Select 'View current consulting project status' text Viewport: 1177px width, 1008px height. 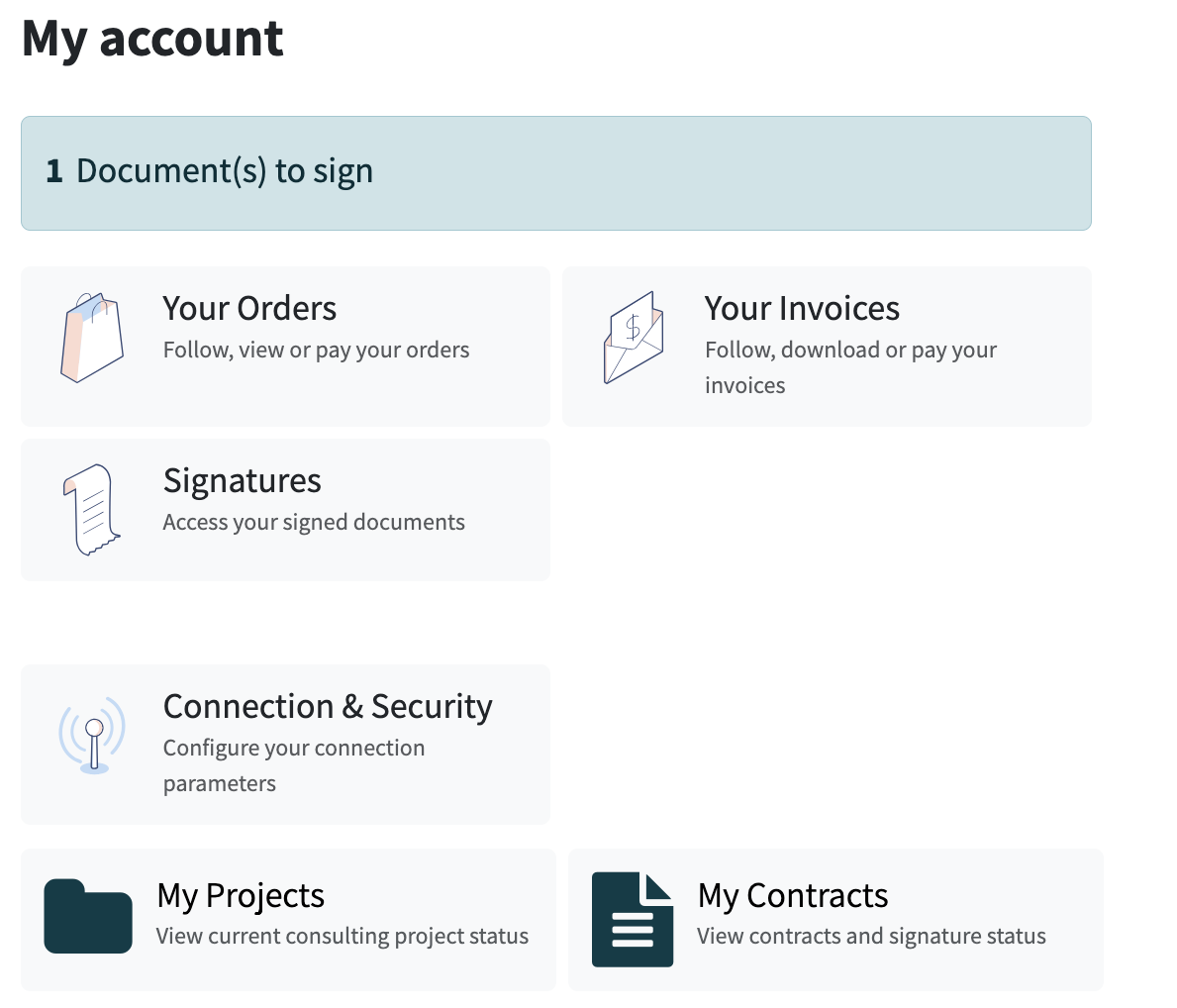click(343, 937)
